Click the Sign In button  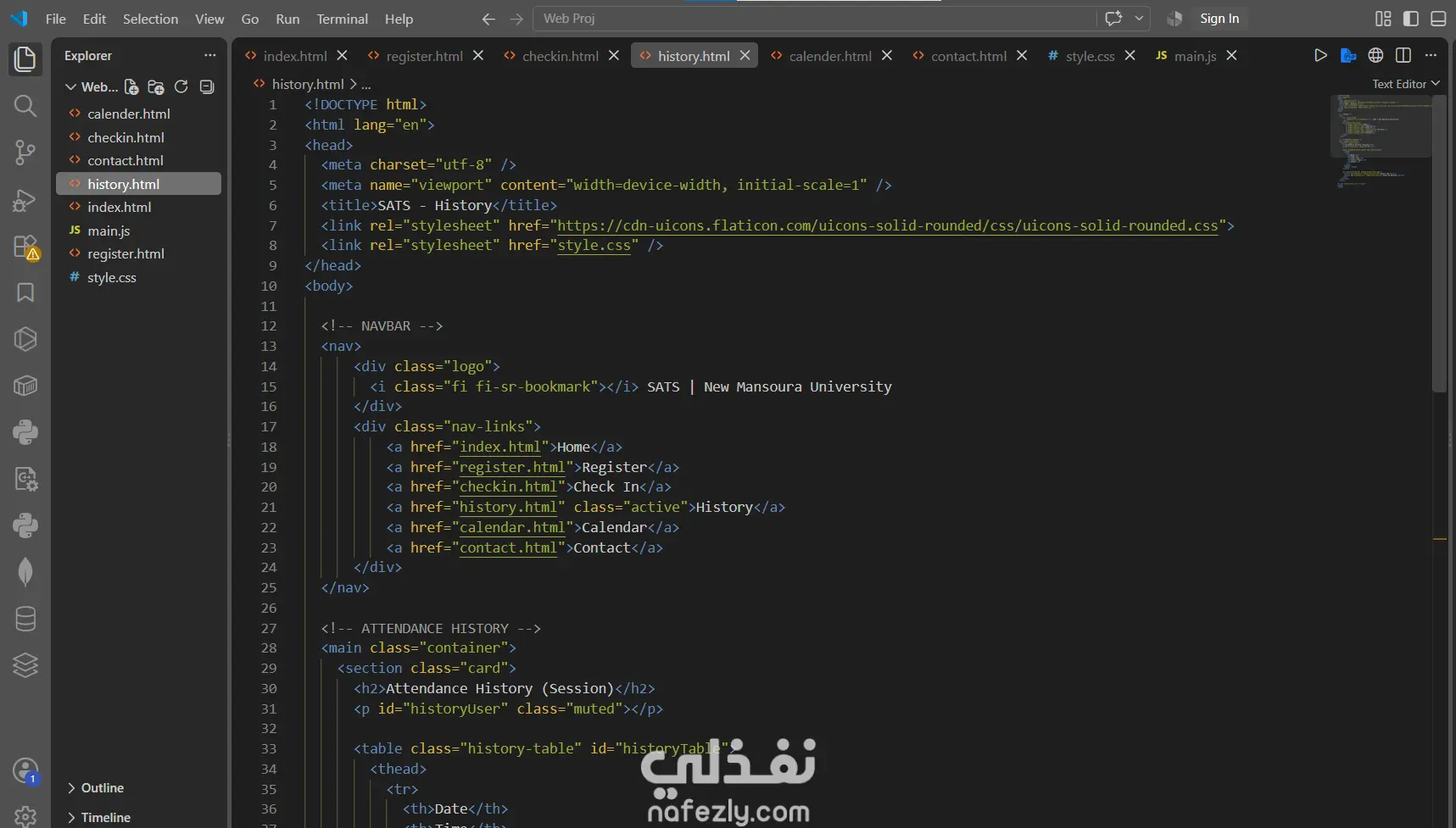[1219, 19]
